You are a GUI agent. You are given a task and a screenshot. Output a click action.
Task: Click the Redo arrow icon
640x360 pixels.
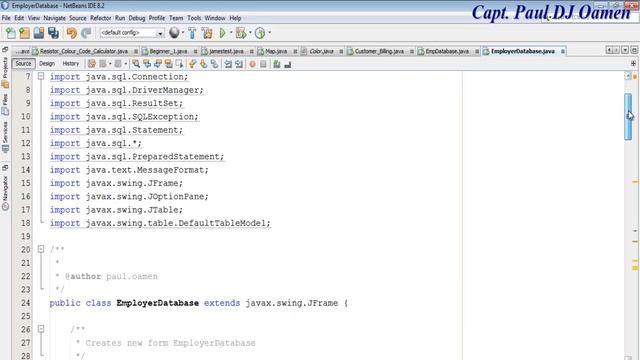(x=86, y=33)
